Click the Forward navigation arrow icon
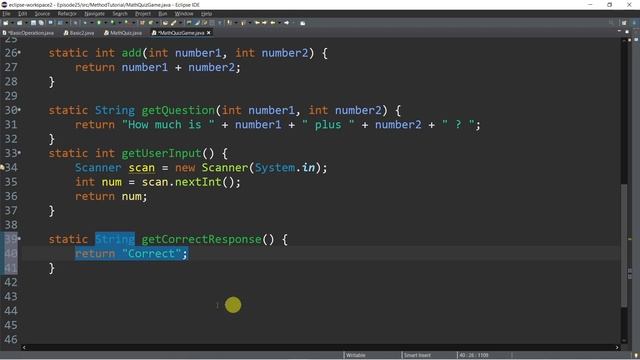The height and width of the screenshot is (360, 640). 286,23
